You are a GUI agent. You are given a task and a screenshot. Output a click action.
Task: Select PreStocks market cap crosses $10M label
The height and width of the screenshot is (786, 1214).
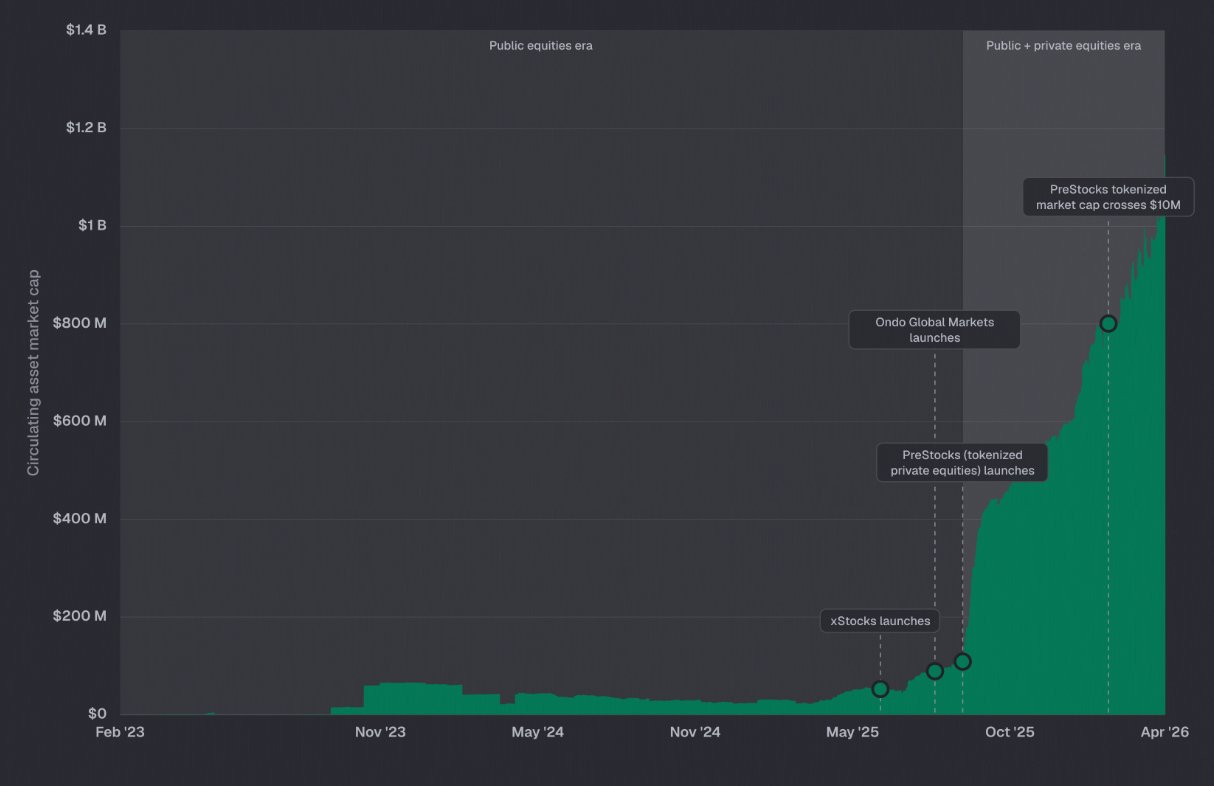(x=1108, y=197)
